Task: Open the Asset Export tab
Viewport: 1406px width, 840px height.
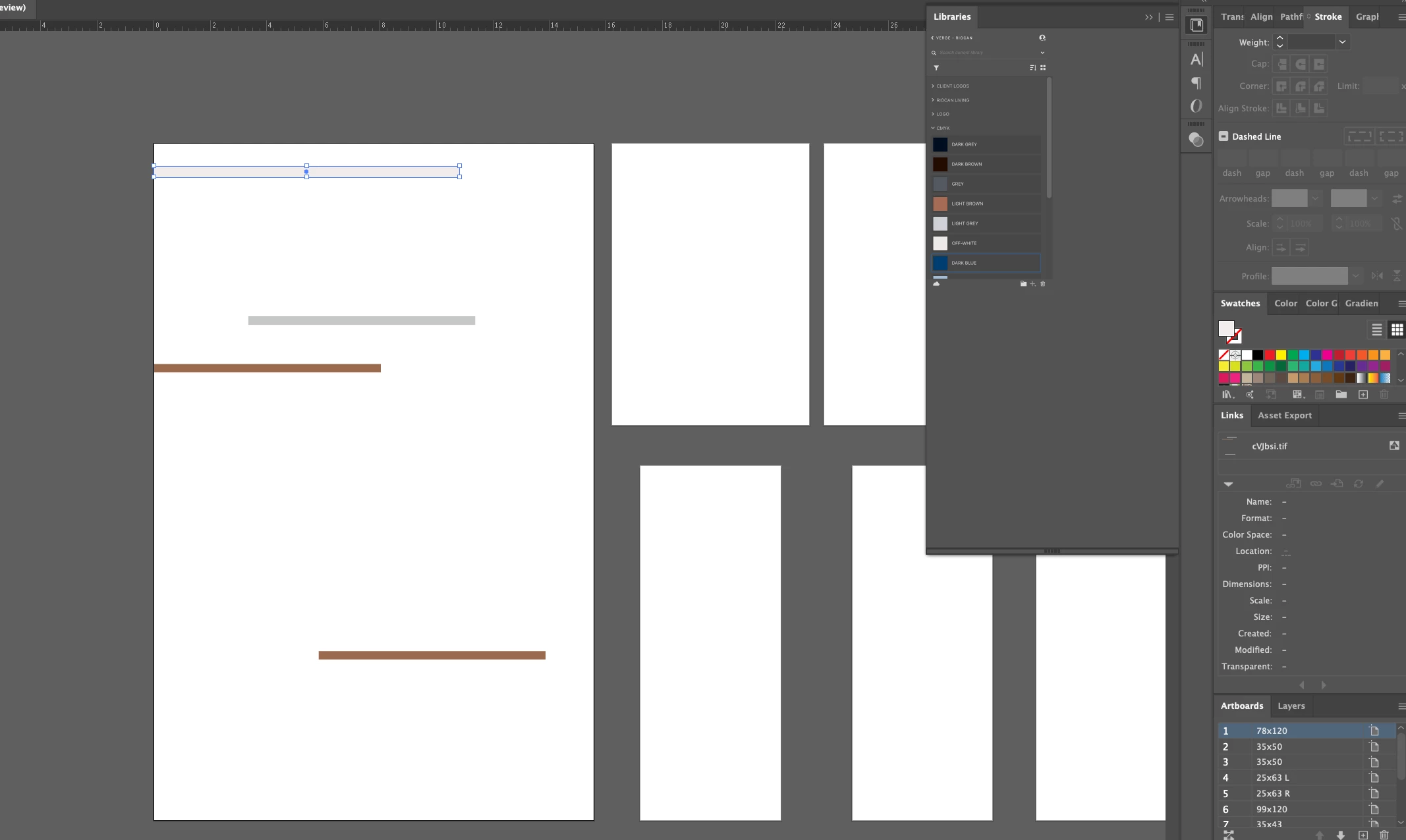Action: click(x=1284, y=416)
